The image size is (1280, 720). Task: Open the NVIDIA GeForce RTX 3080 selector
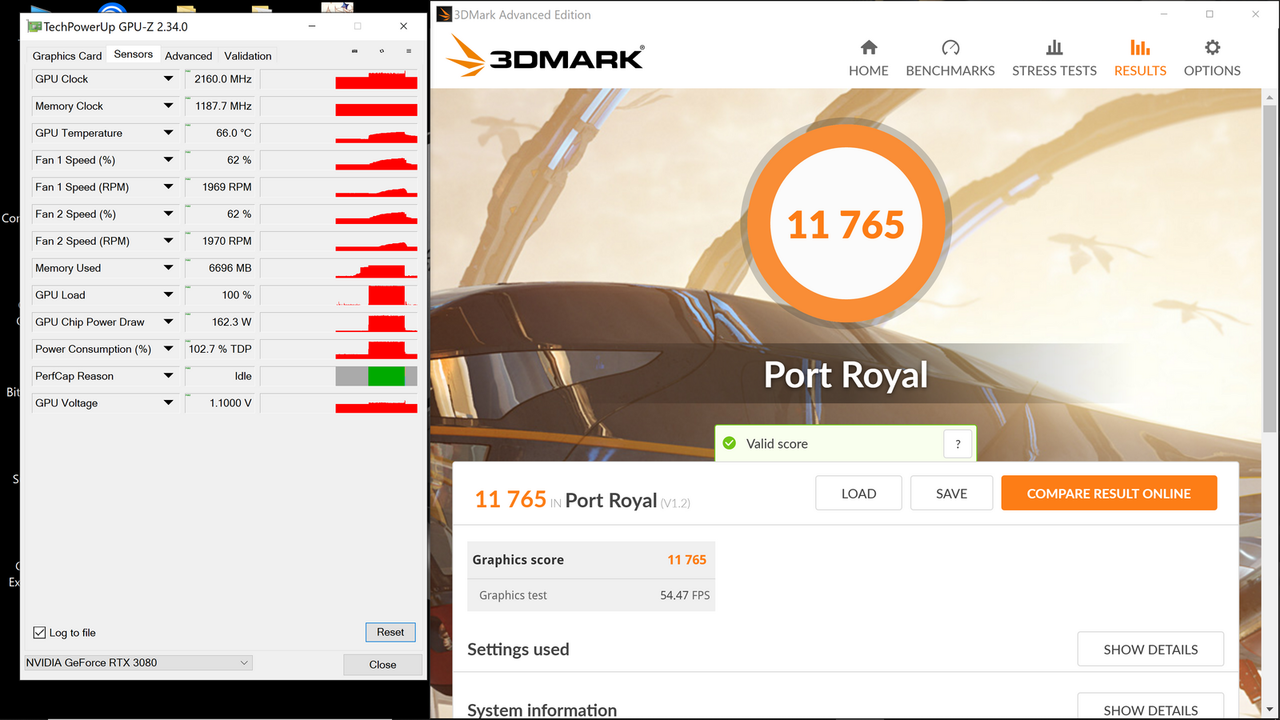tap(138, 663)
